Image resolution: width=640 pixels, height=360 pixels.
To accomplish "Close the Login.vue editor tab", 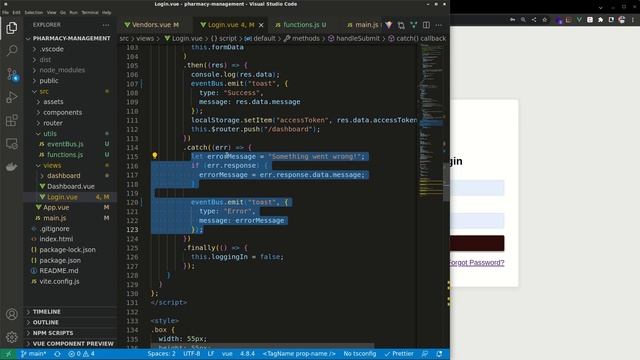I will pos(261,25).
